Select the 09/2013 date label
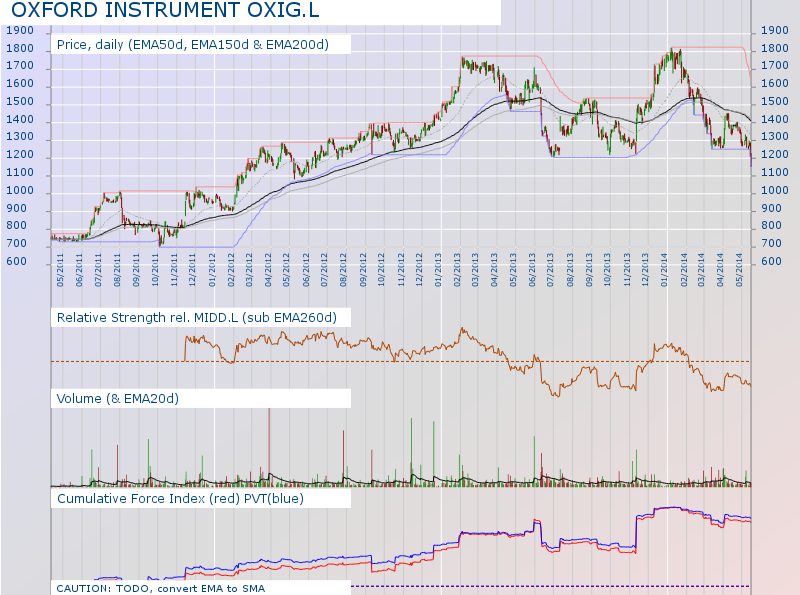Viewport: 800px width, 595px height. 589,270
